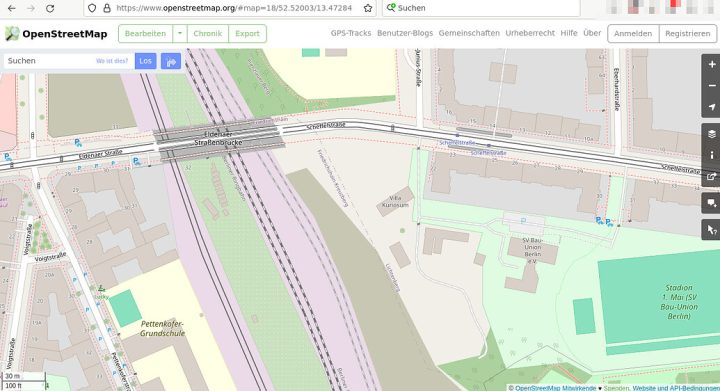Image resolution: width=720 pixels, height=391 pixels.
Task: Open the map layers panel
Action: (711, 134)
